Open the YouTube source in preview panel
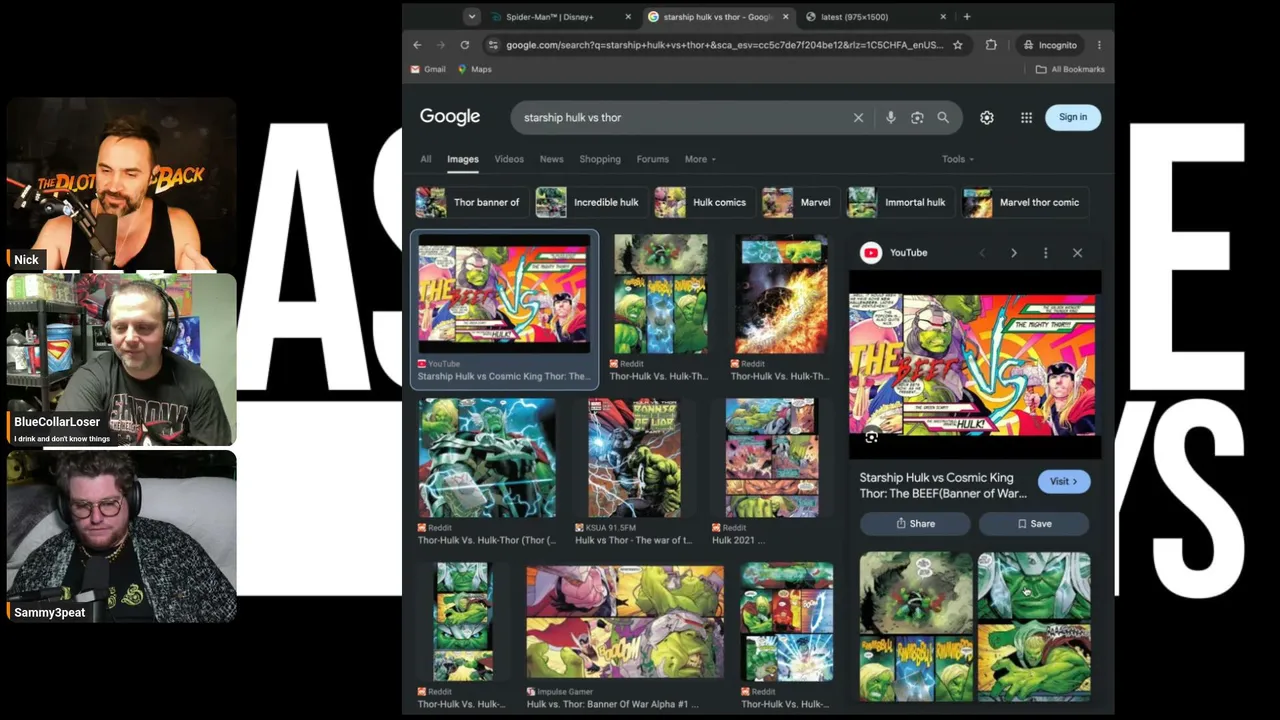This screenshot has height=720, width=1280. coord(895,253)
